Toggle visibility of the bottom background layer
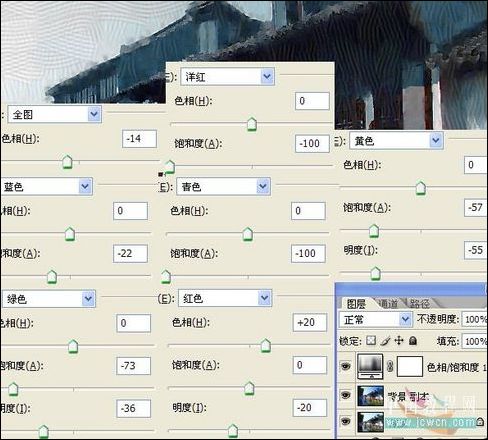This screenshot has width=488, height=440. pyautogui.click(x=346, y=421)
